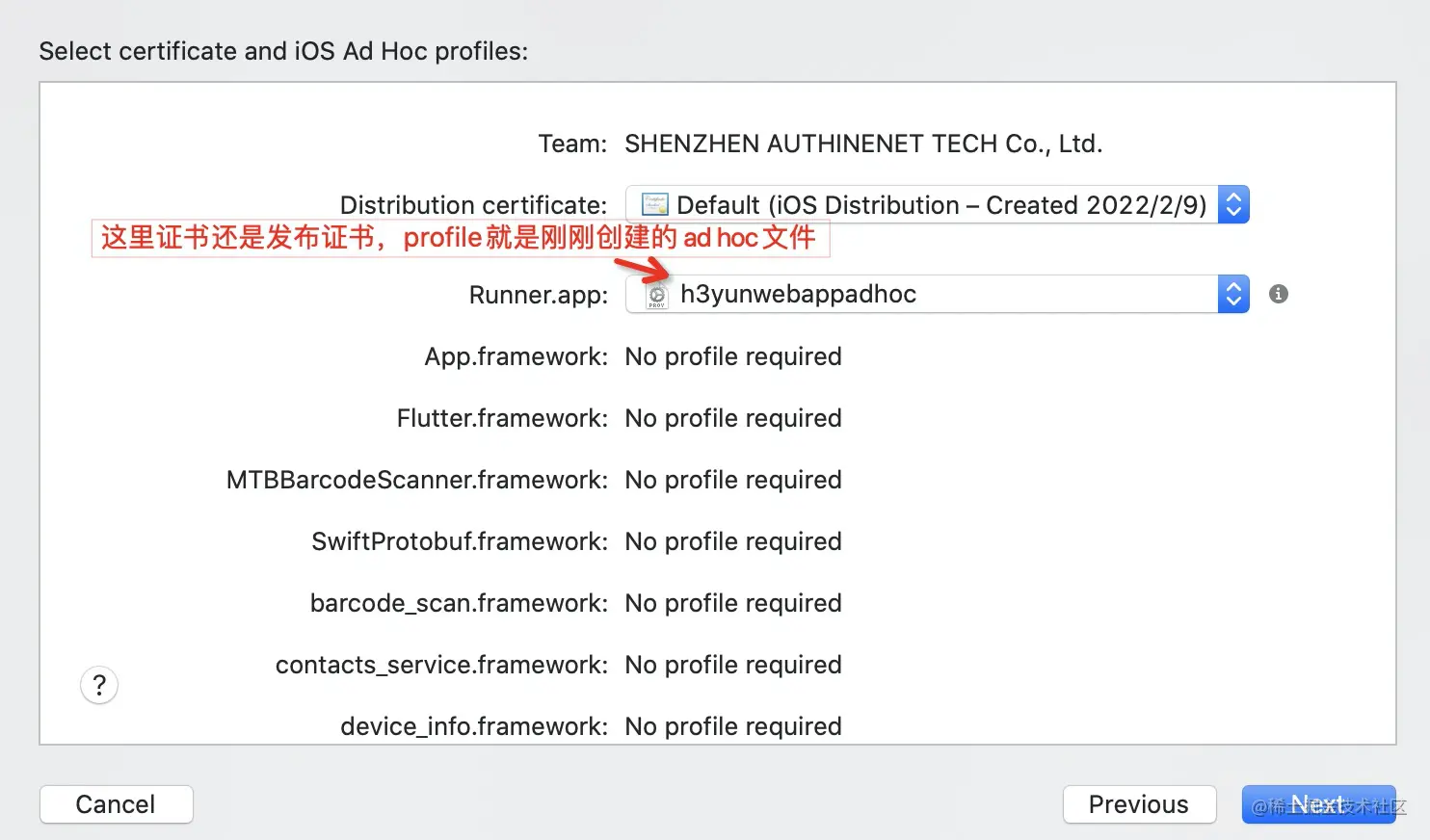This screenshot has width=1430, height=840.
Task: Open help with the question mark button
Action: pyautogui.click(x=99, y=686)
